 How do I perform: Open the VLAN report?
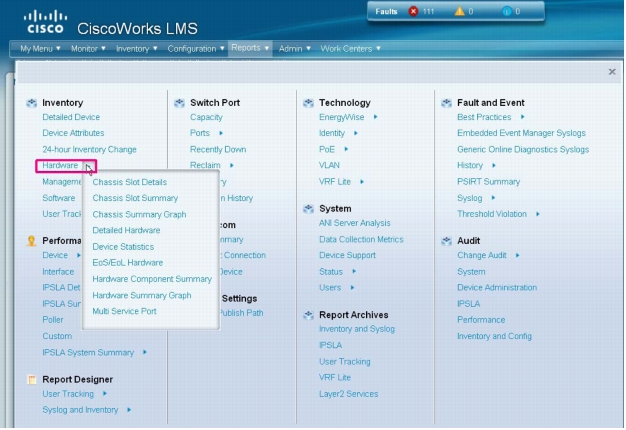[x=329, y=165]
